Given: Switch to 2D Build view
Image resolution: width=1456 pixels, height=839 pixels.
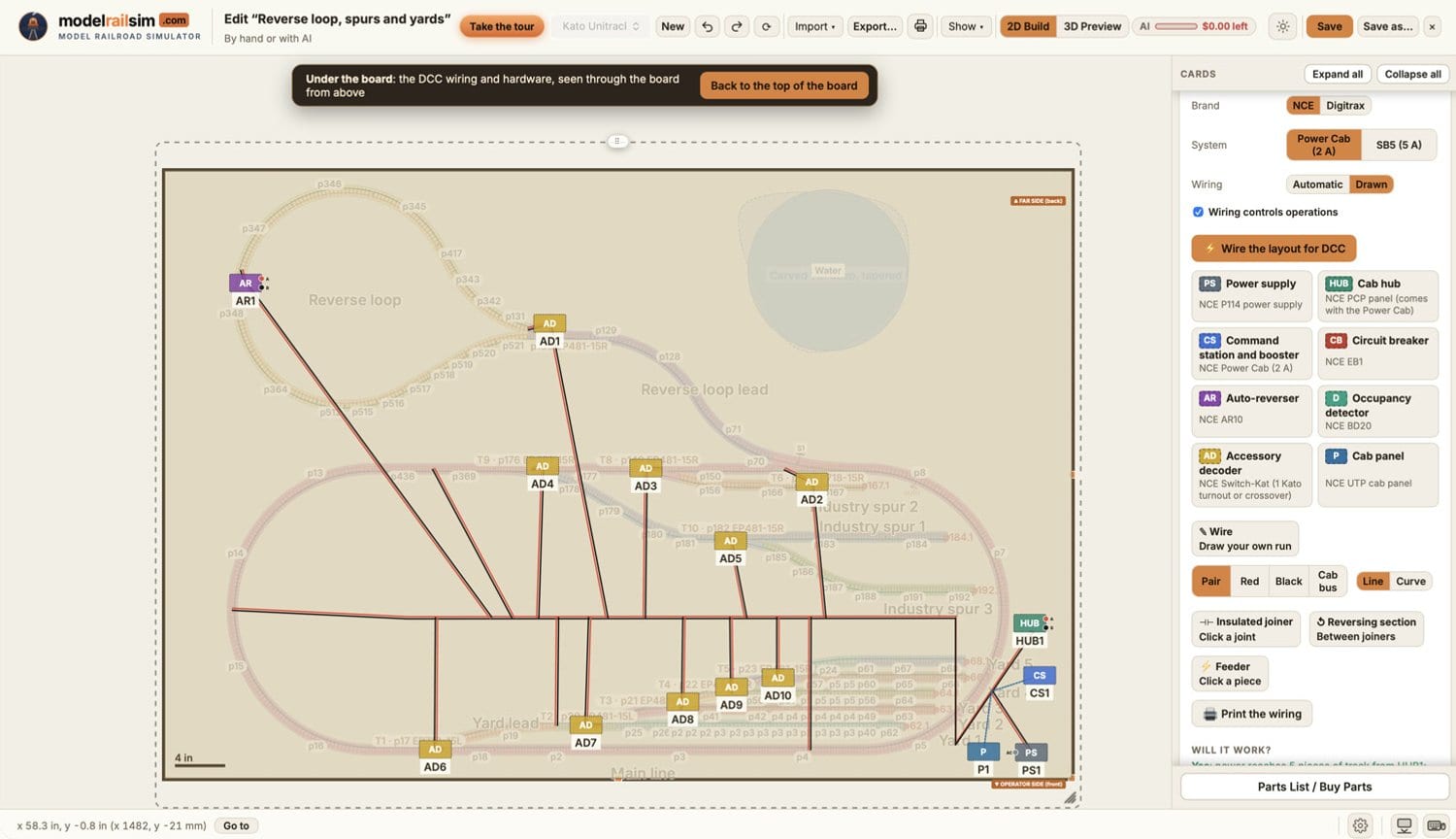Looking at the screenshot, I should 1028,26.
